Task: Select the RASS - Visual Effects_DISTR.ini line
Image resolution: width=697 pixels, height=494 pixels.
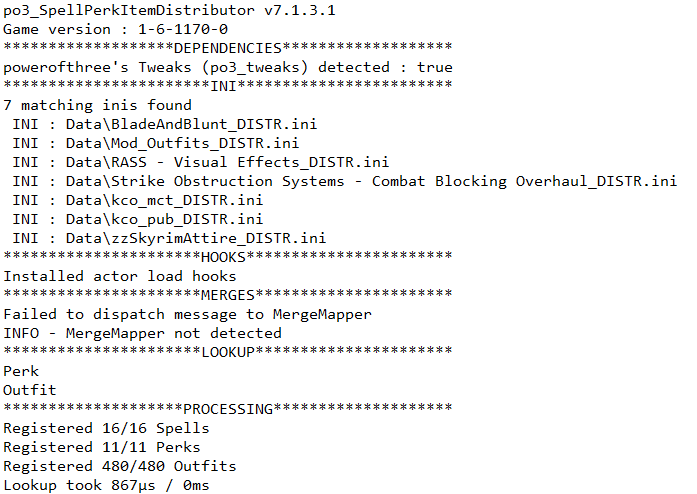Action: coord(200,162)
